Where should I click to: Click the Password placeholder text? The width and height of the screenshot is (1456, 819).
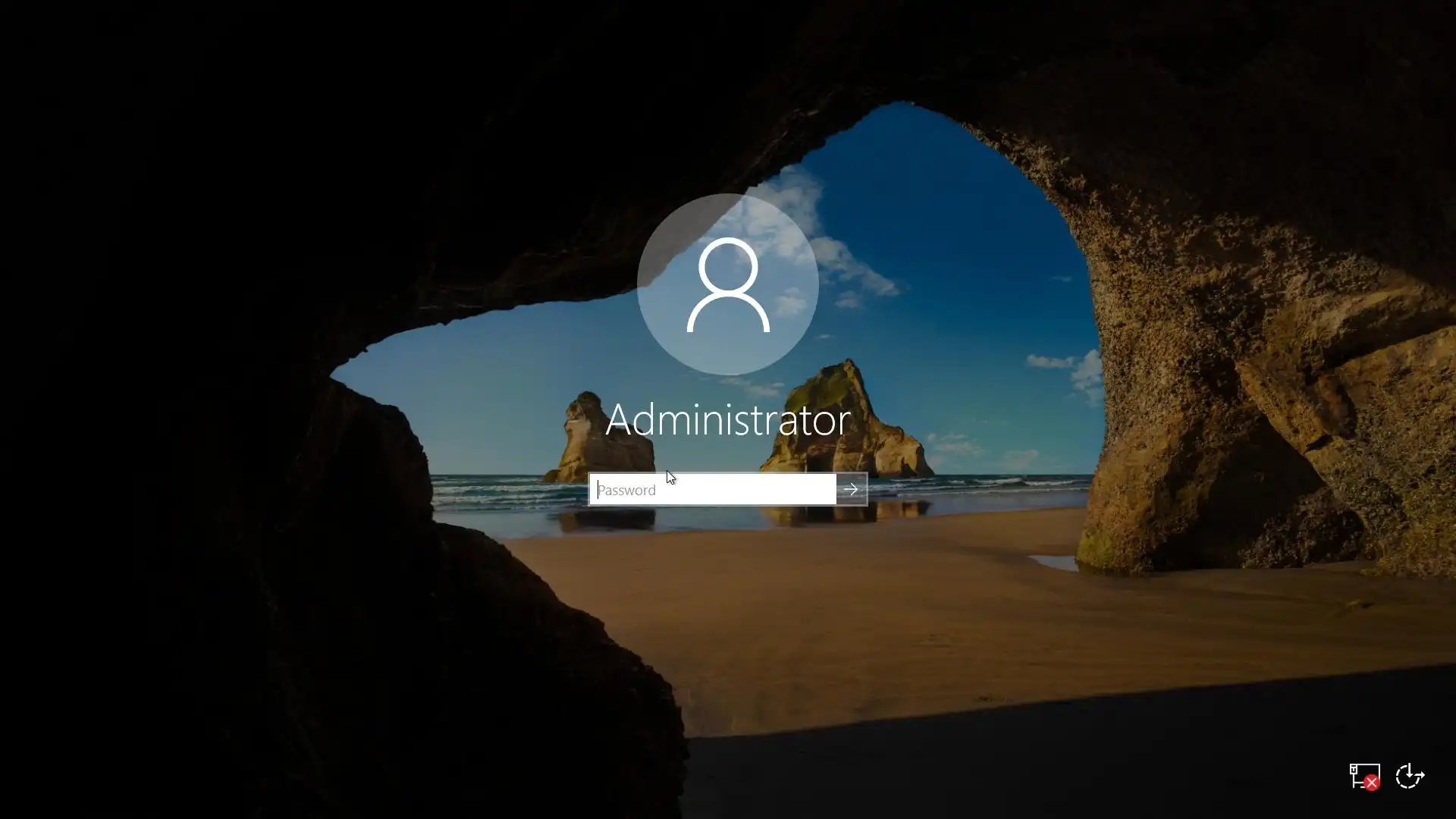click(627, 491)
